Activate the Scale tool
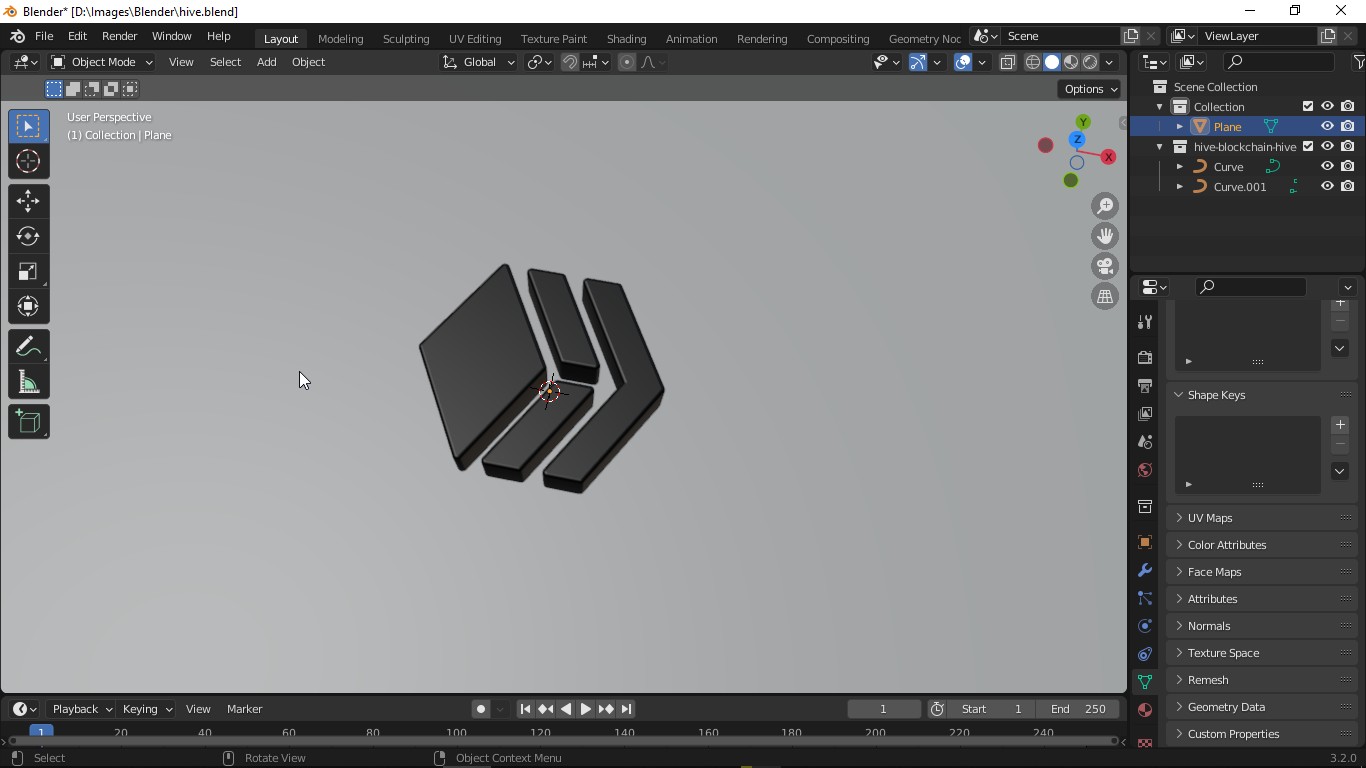Screen dimensions: 1366x768 (x=28, y=272)
